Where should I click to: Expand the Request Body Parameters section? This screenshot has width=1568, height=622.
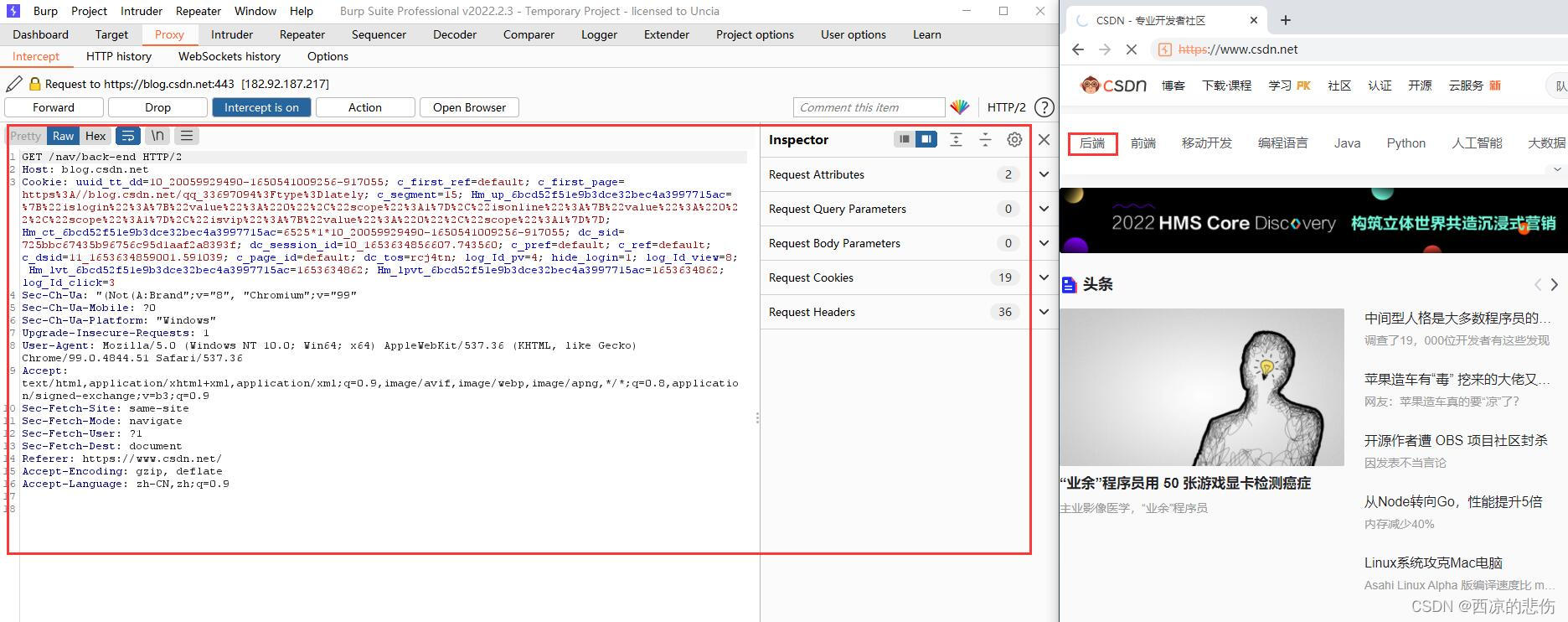point(1044,243)
